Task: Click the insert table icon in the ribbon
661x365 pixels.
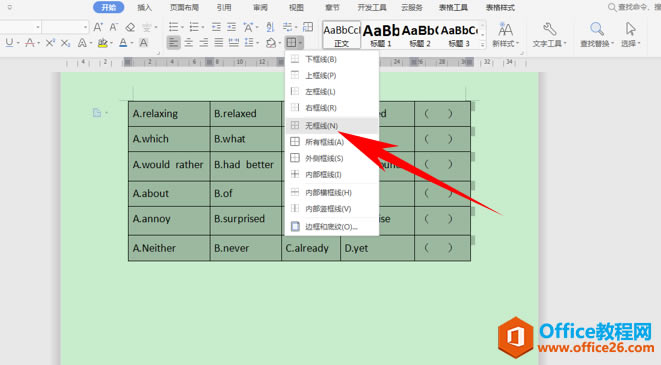Action: click(308, 27)
